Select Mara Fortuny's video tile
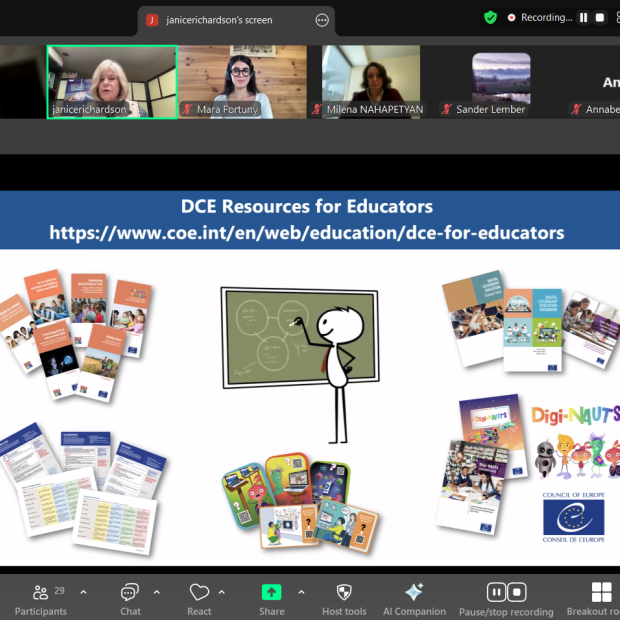 pos(242,81)
